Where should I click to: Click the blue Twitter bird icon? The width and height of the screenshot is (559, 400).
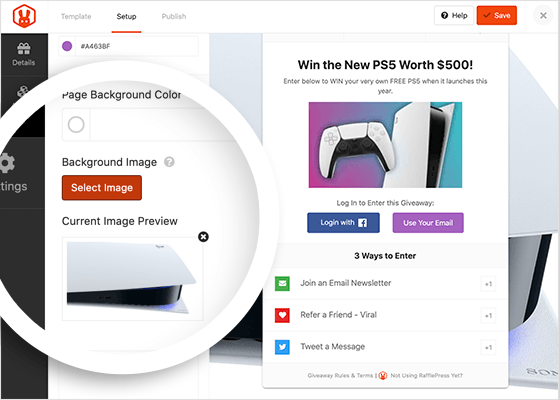pos(282,347)
